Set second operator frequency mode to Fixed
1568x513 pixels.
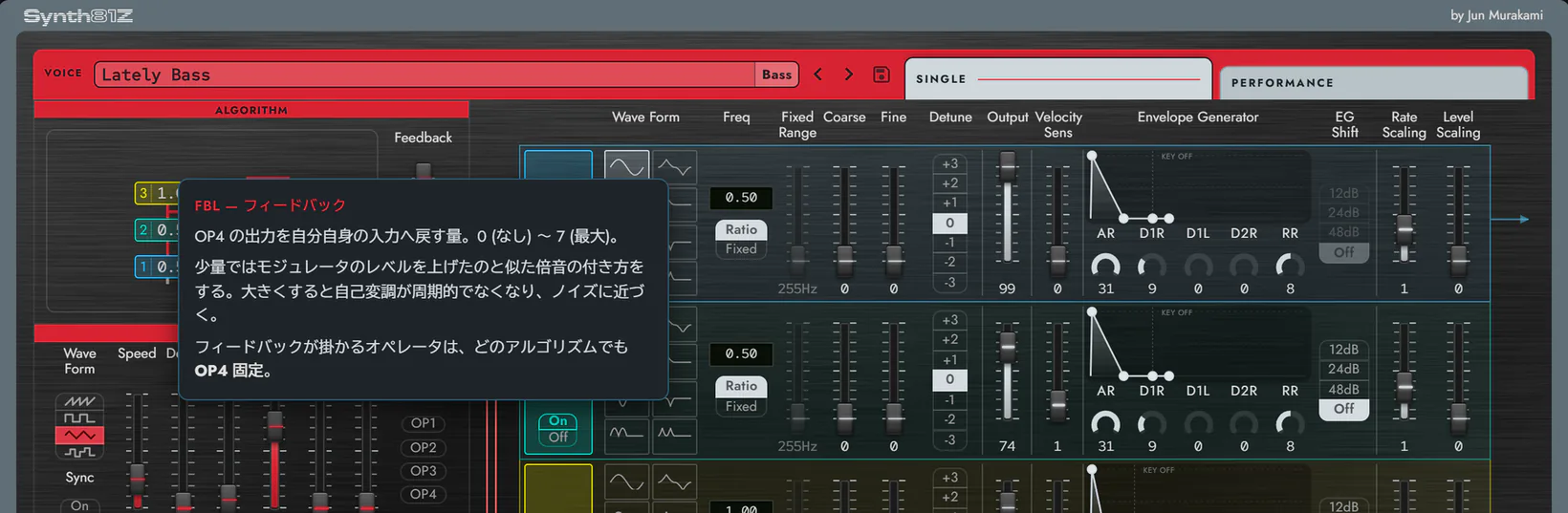pyautogui.click(x=741, y=406)
